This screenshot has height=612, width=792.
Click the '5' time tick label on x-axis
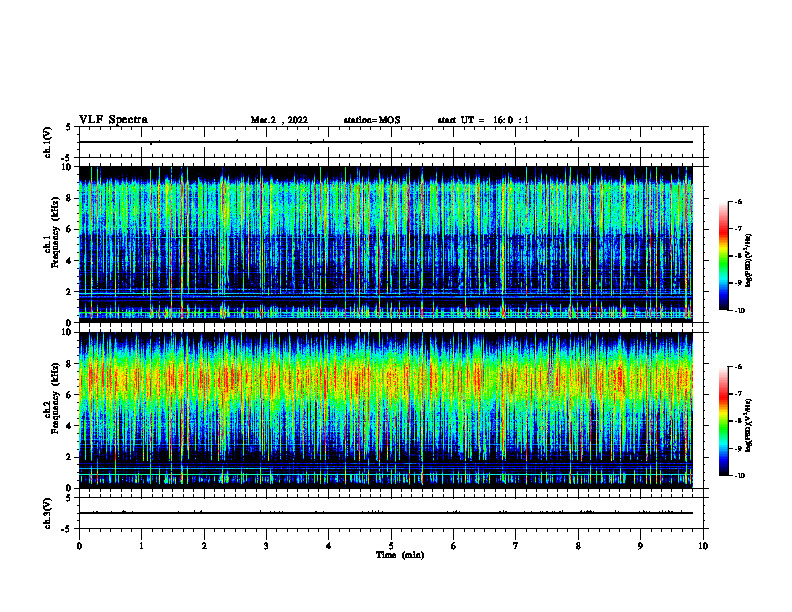point(391,546)
